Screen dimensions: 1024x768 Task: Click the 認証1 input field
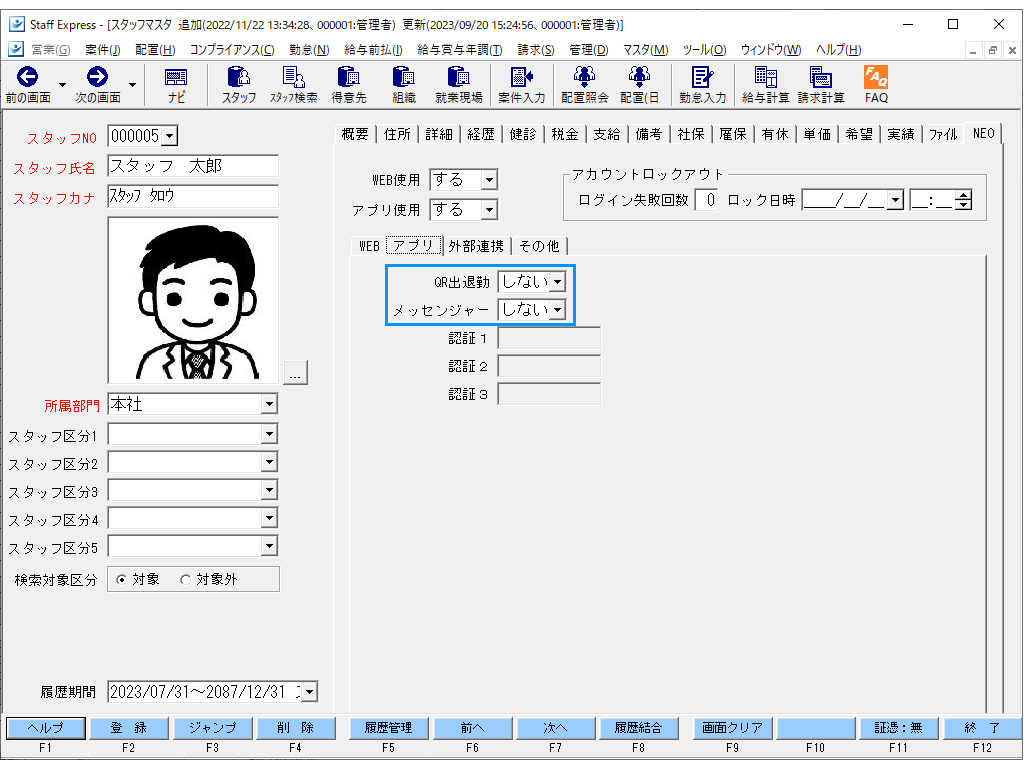tap(549, 338)
